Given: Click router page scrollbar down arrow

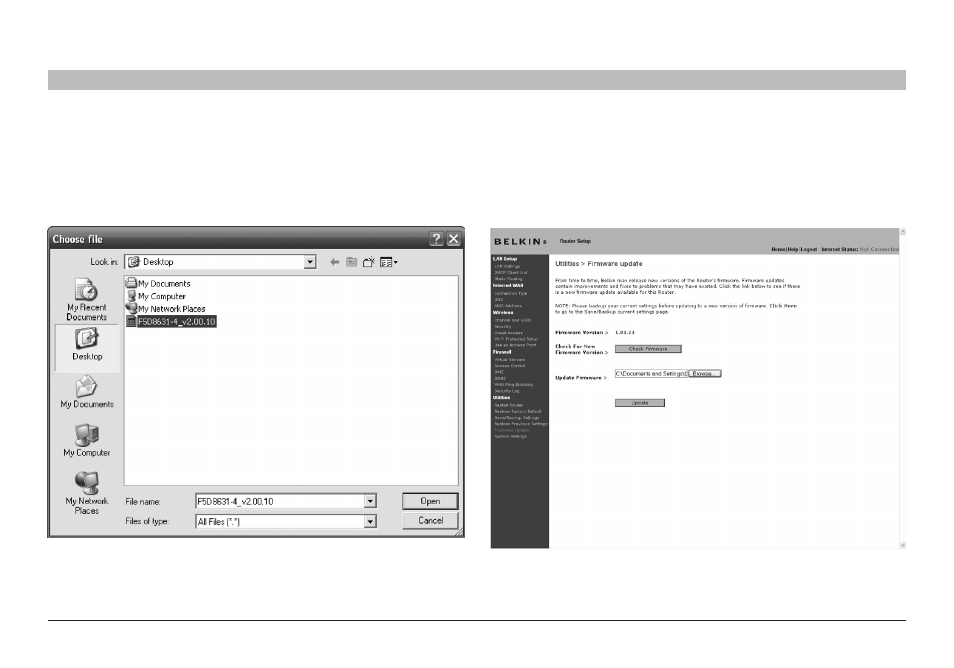Looking at the screenshot, I should [x=903, y=545].
